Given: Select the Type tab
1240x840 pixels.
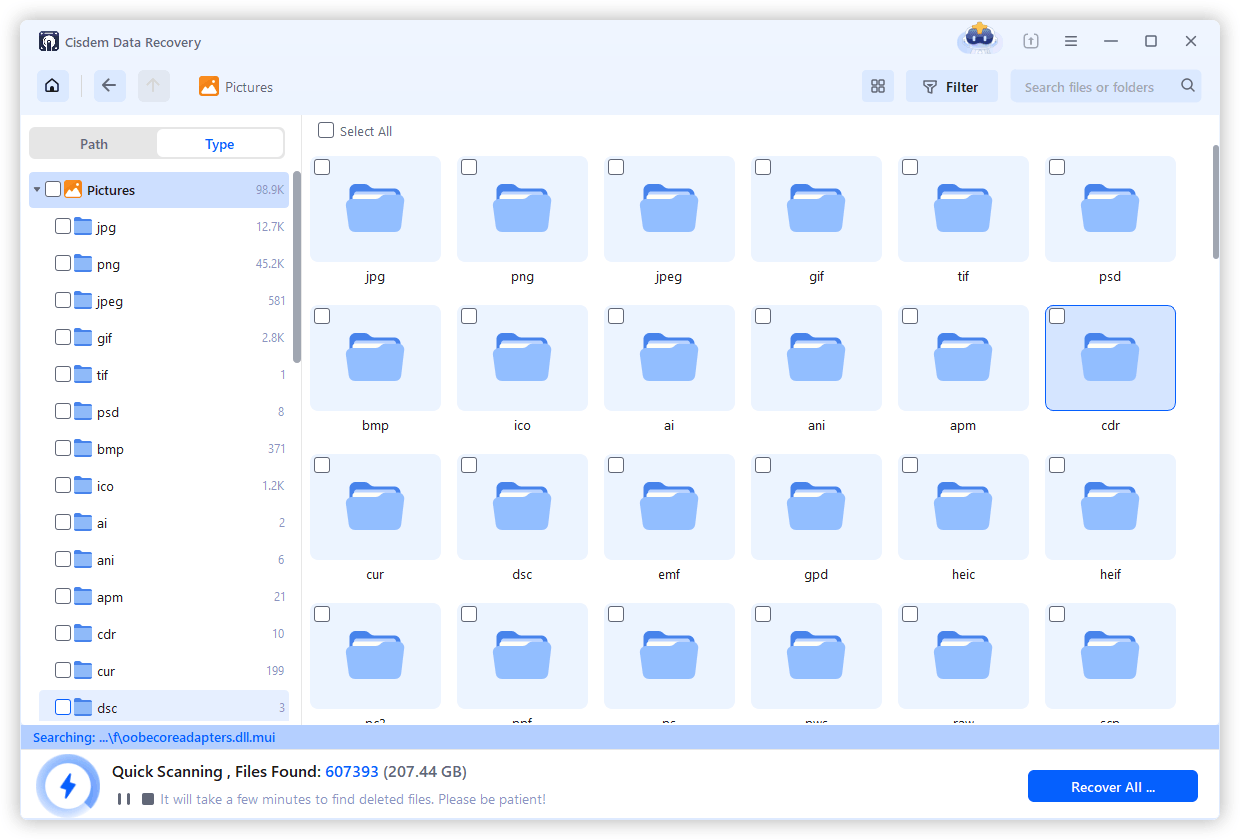Looking at the screenshot, I should 219,143.
